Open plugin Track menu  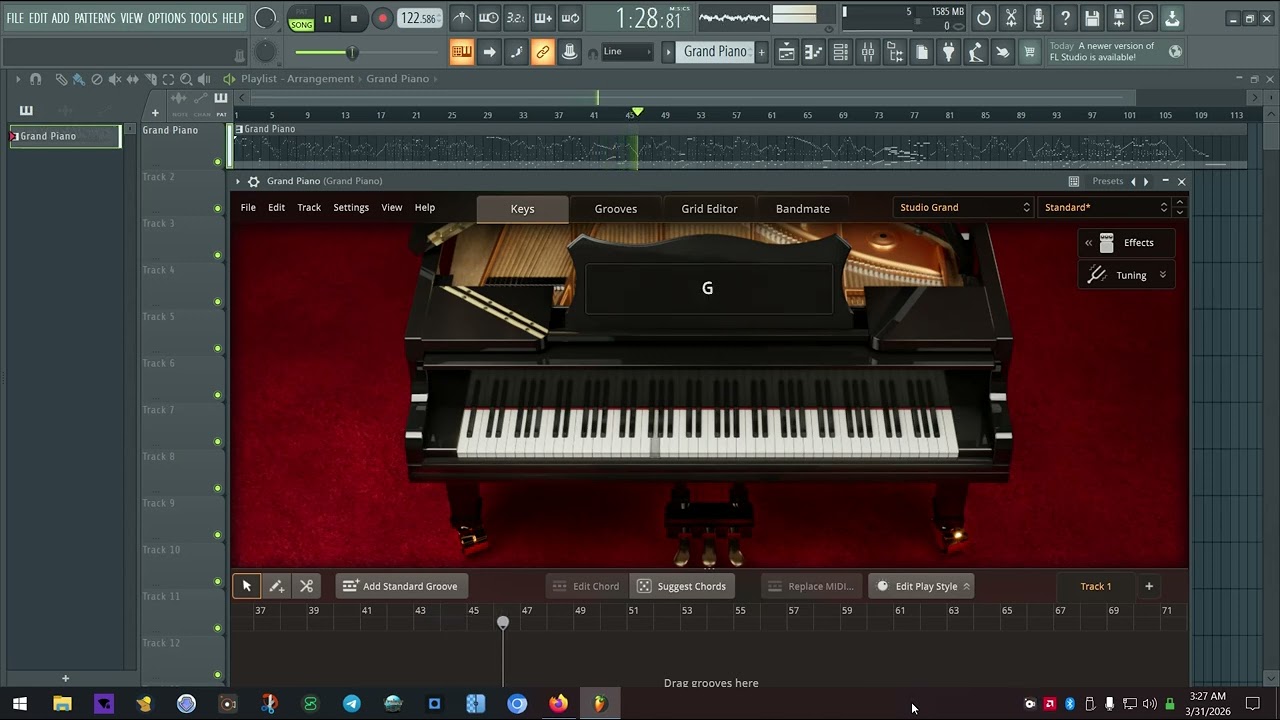point(309,207)
